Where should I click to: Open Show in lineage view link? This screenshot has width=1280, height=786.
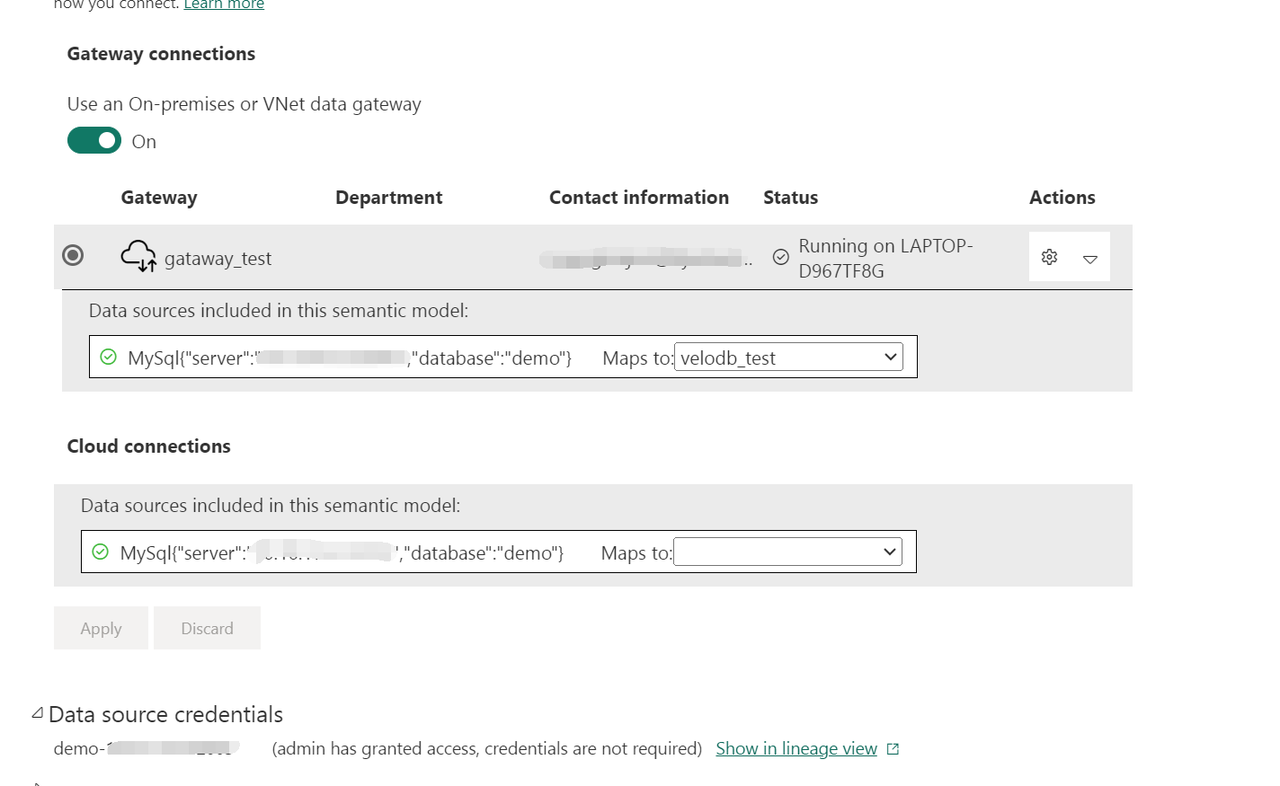pos(796,749)
